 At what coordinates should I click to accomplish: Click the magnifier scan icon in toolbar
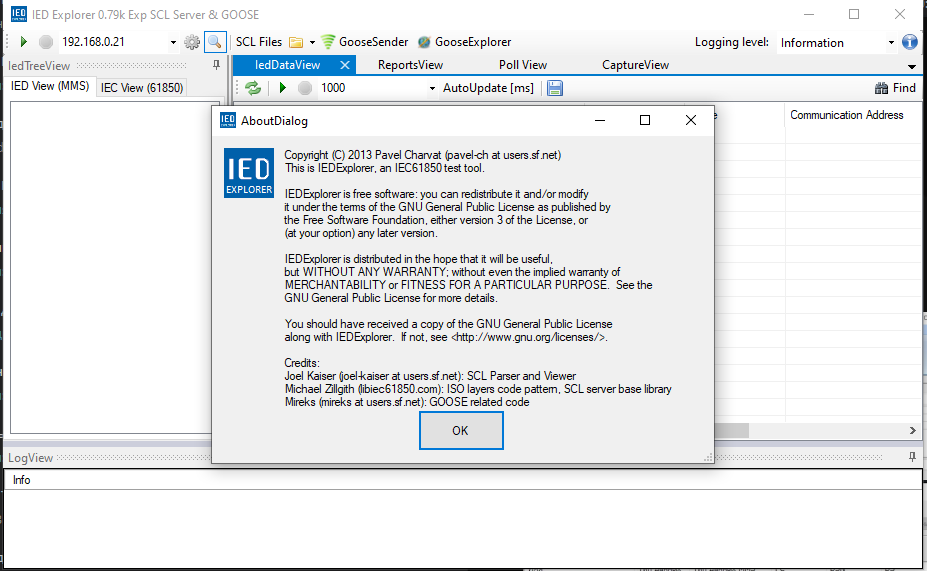point(215,42)
